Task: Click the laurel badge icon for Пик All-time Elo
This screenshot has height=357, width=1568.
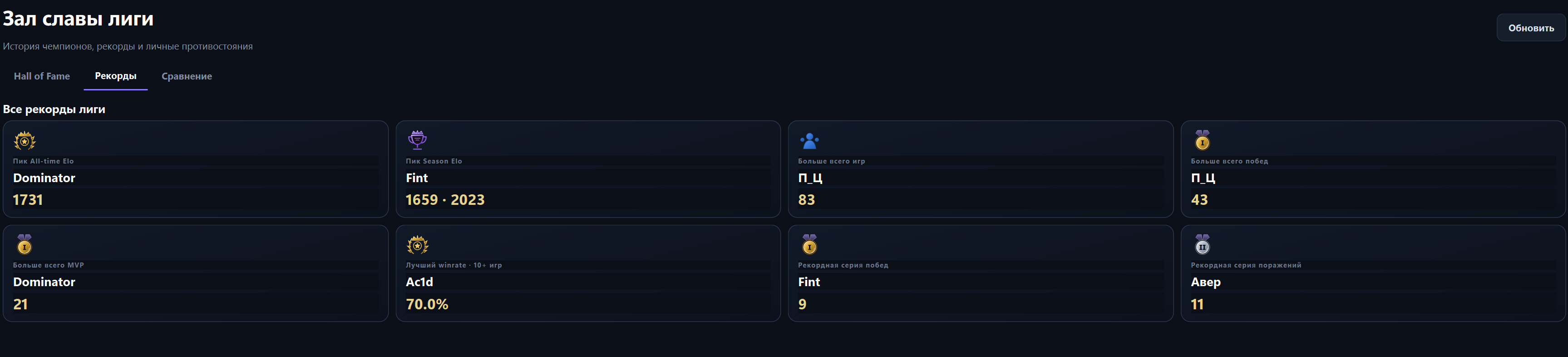Action: [x=25, y=141]
